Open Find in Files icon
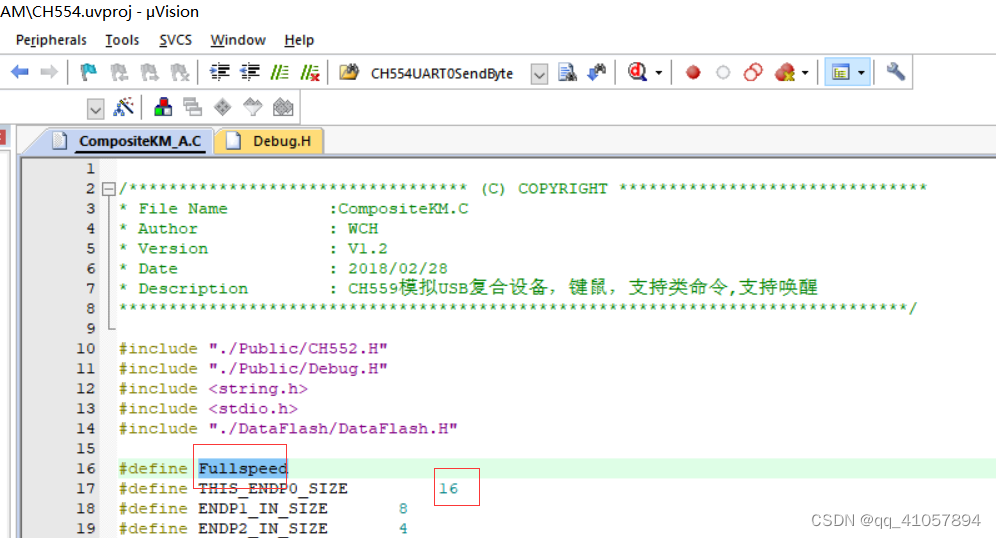This screenshot has width=996, height=538. [349, 72]
